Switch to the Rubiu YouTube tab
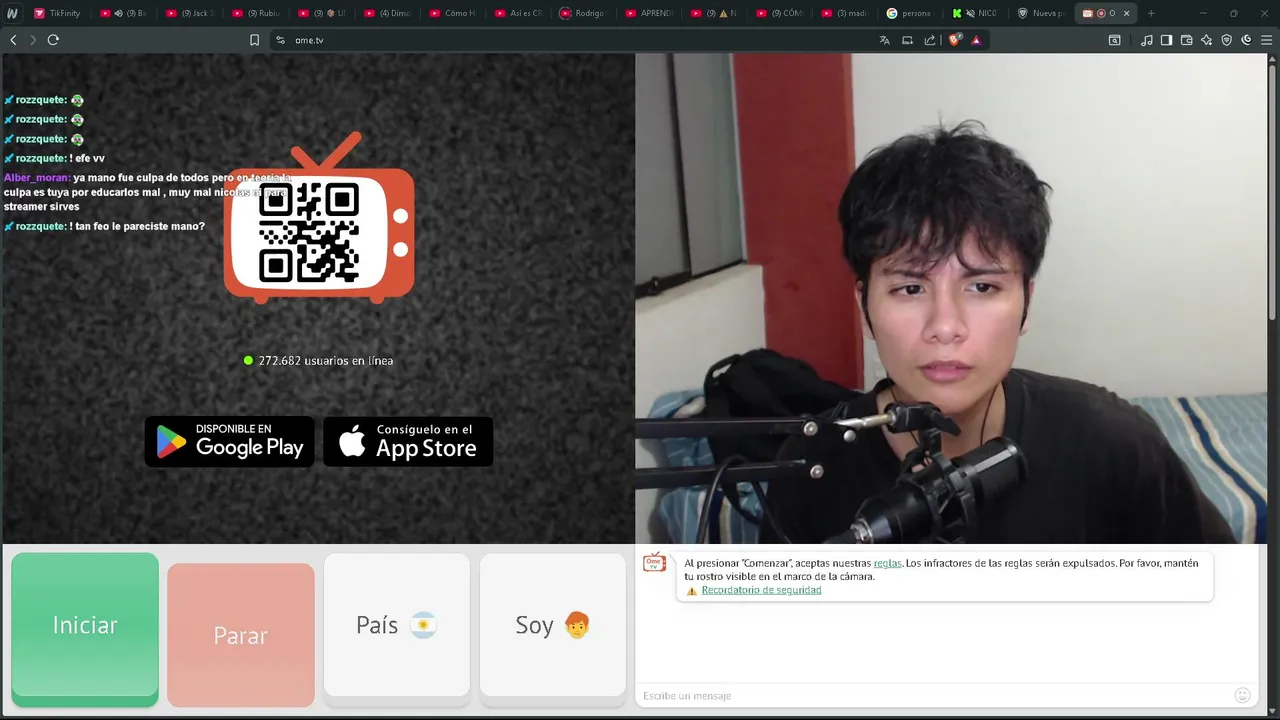This screenshot has width=1280, height=720. point(256,13)
